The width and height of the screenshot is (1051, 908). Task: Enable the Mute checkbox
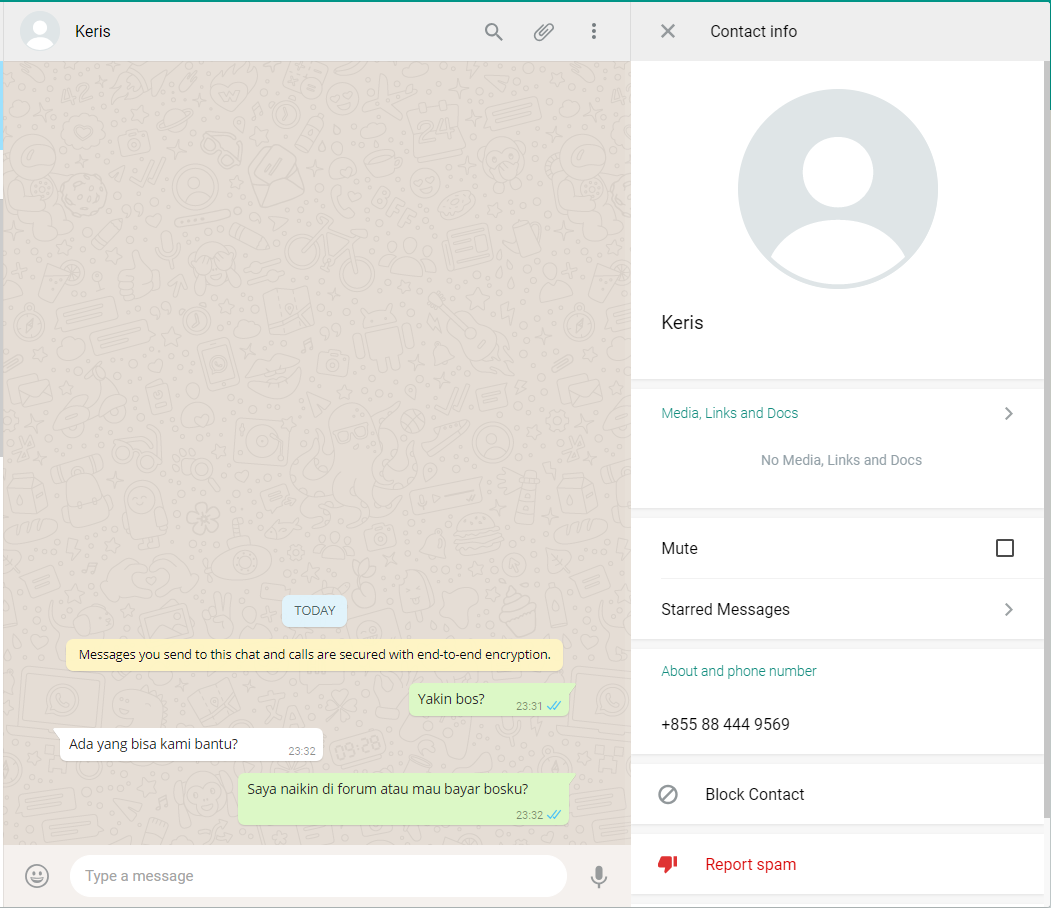1005,548
